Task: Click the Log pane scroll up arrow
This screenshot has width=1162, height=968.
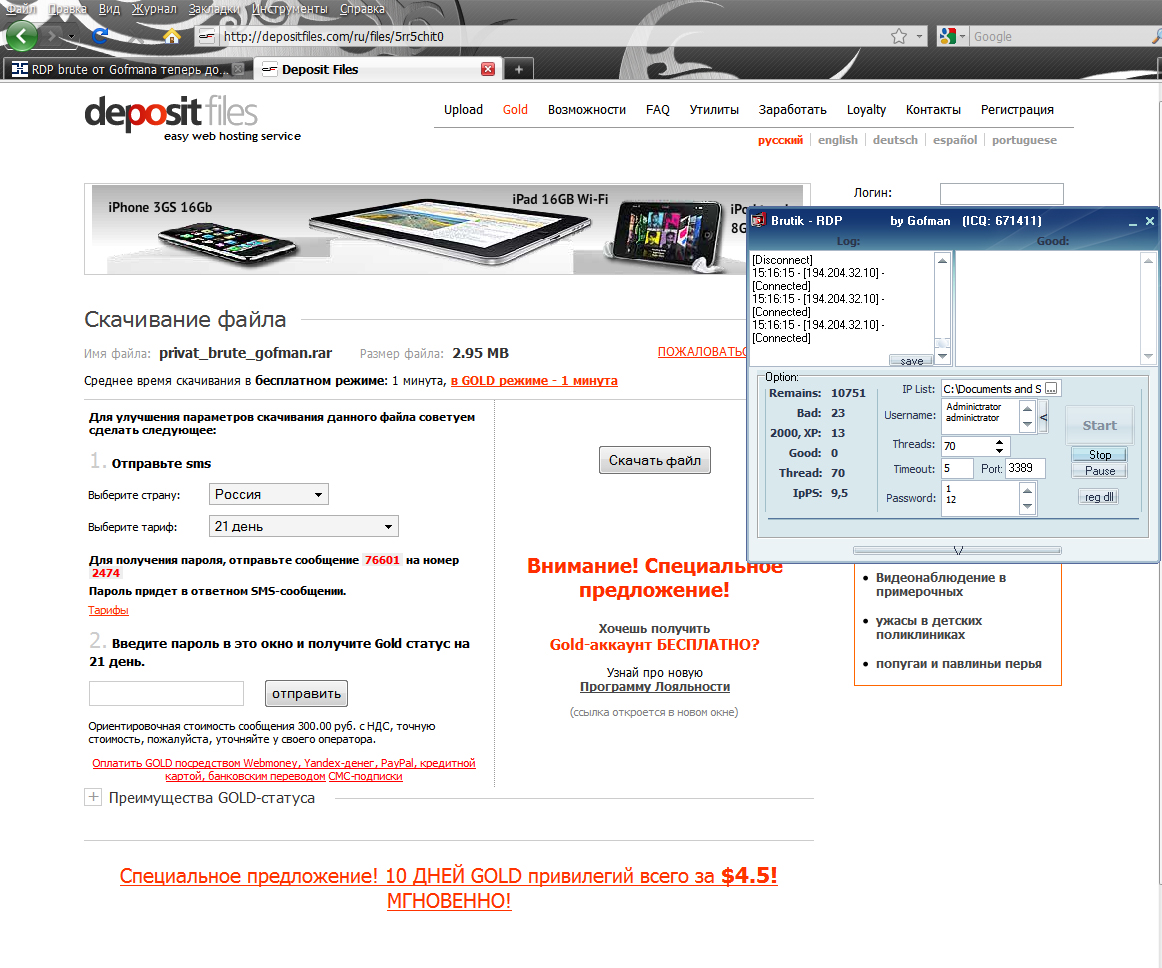Action: 942,260
